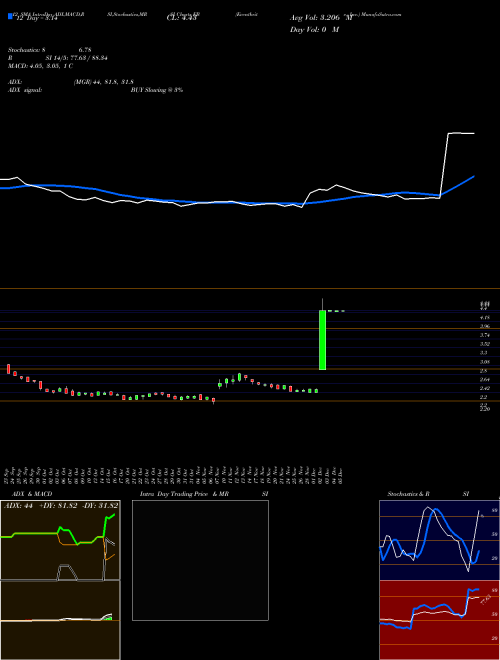500x660 pixels.
Task: Click the '3.74' price axis label
Action: [485, 335]
